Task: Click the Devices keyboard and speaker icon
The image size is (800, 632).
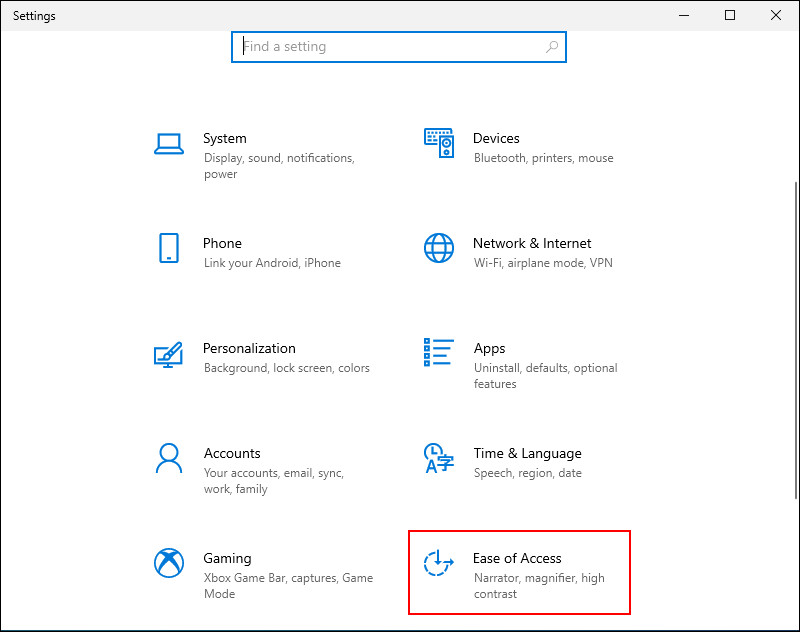Action: point(439,144)
